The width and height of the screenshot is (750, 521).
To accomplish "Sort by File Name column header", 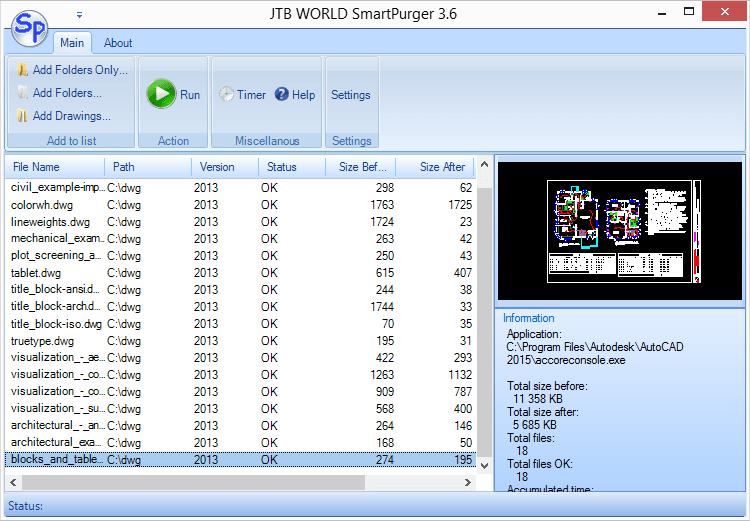I will tap(55, 167).
